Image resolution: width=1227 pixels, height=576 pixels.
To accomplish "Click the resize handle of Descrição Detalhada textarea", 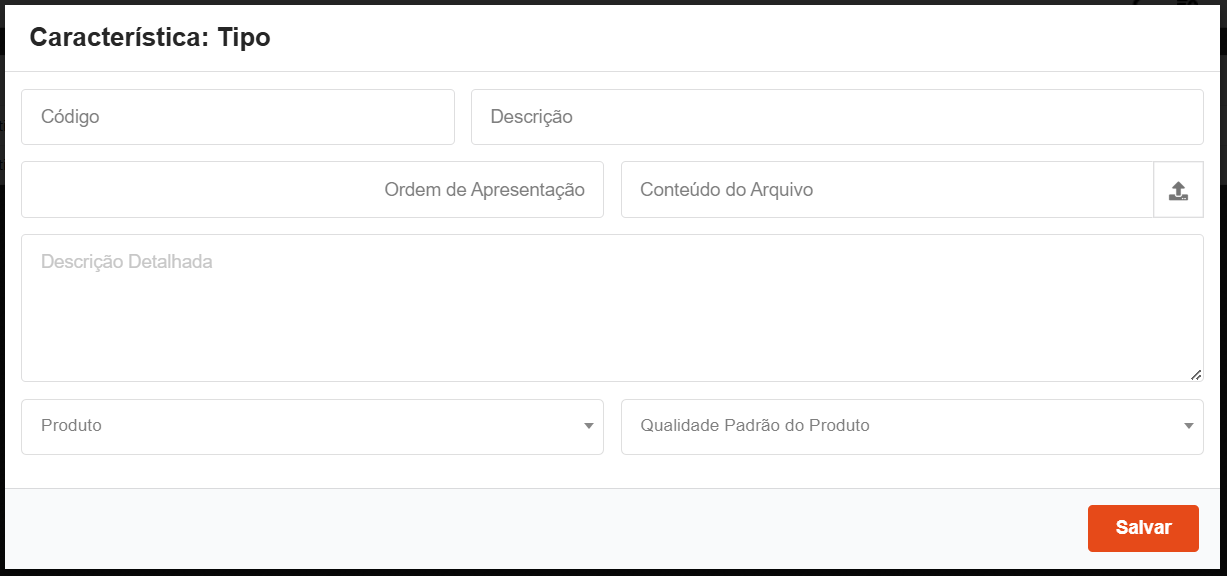I will click(x=1197, y=375).
